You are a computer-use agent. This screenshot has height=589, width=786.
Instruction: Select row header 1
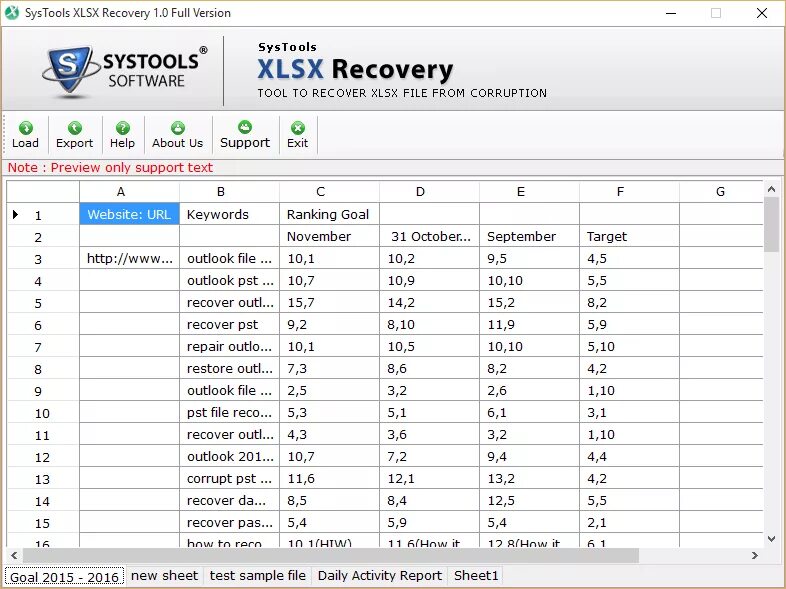tap(43, 214)
